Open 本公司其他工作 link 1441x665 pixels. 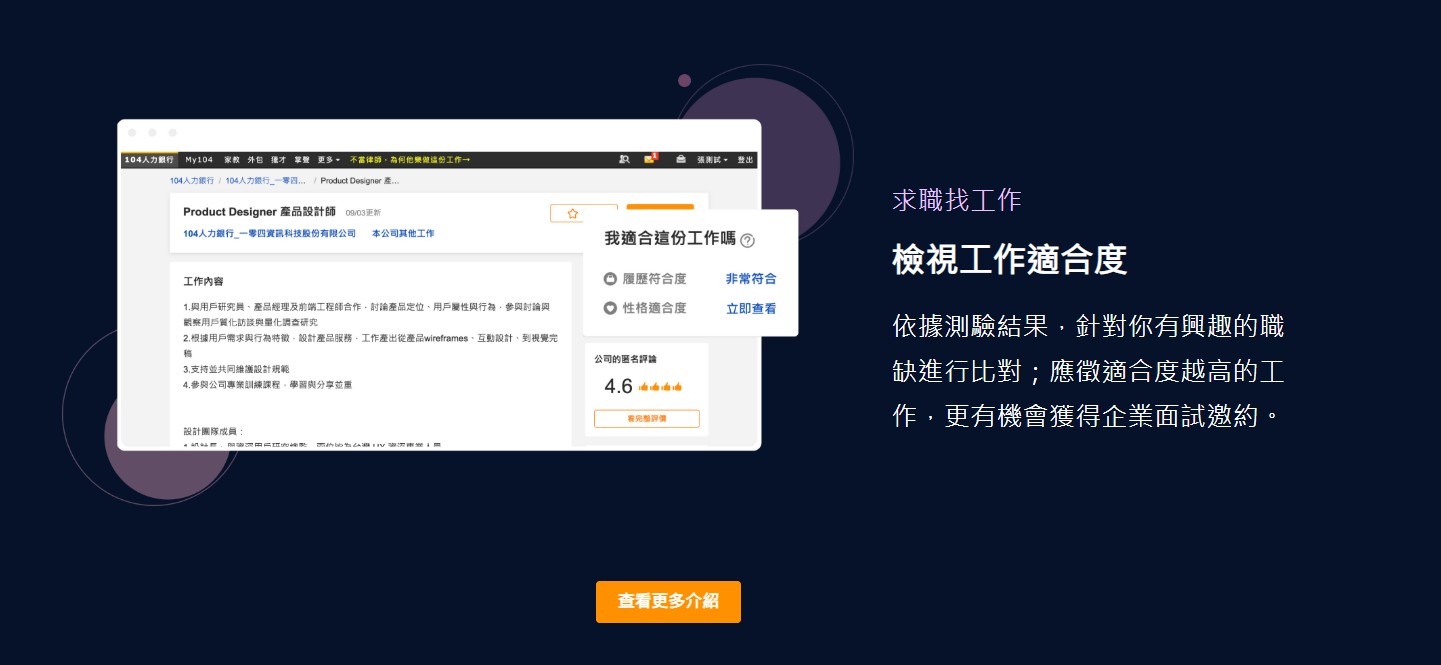coord(403,233)
